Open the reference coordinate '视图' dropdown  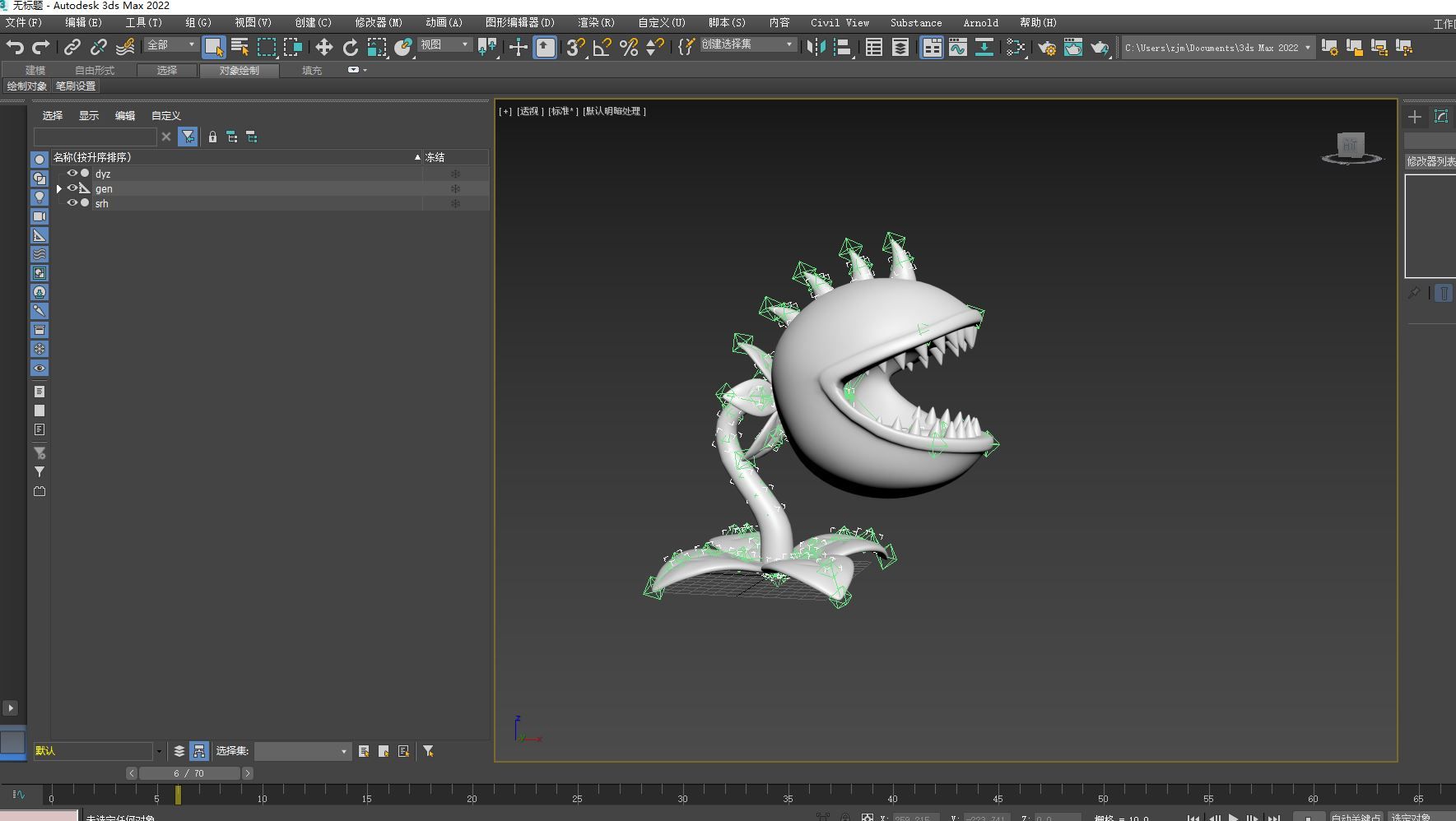(445, 44)
